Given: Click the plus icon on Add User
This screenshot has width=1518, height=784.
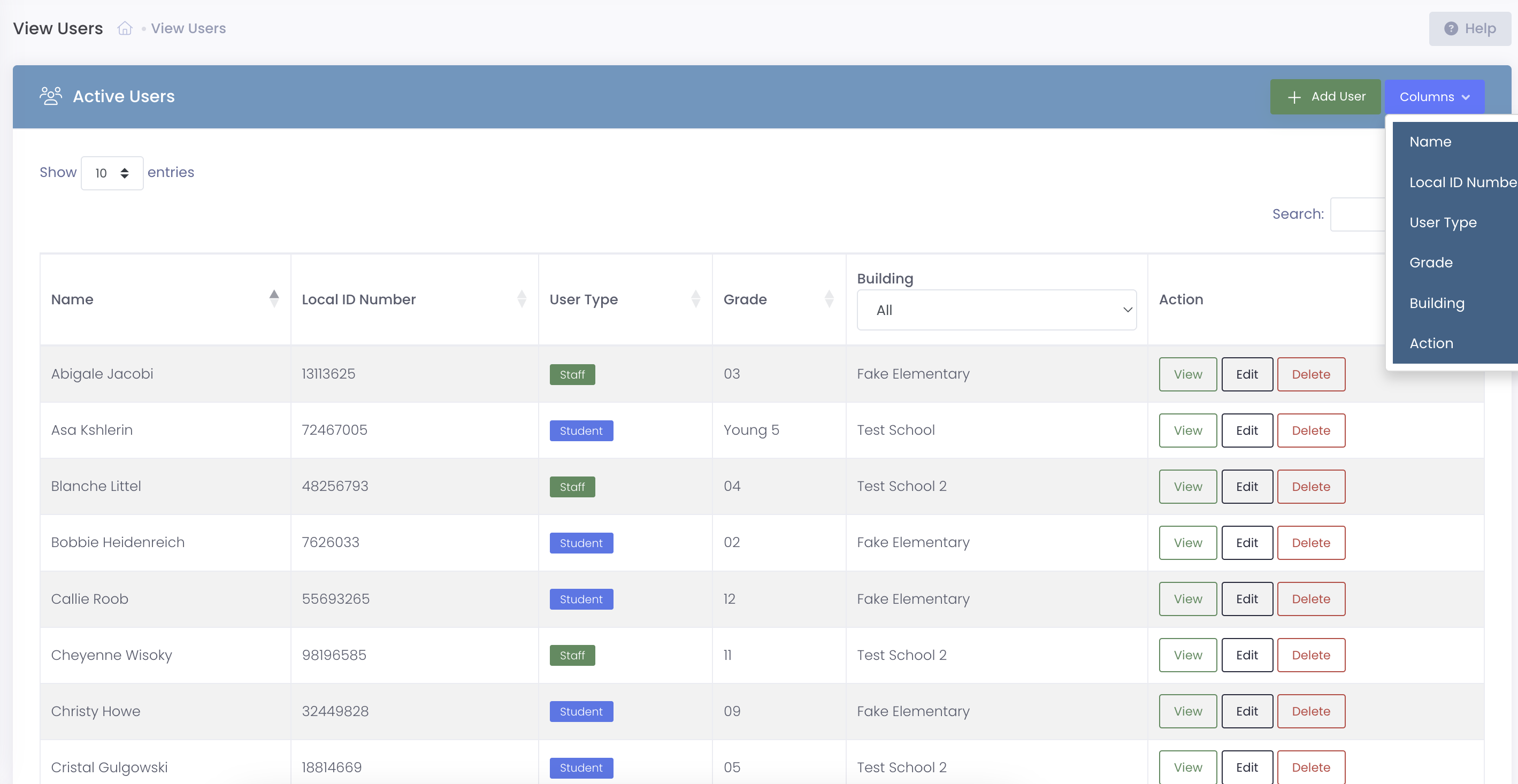Looking at the screenshot, I should pos(1294,97).
